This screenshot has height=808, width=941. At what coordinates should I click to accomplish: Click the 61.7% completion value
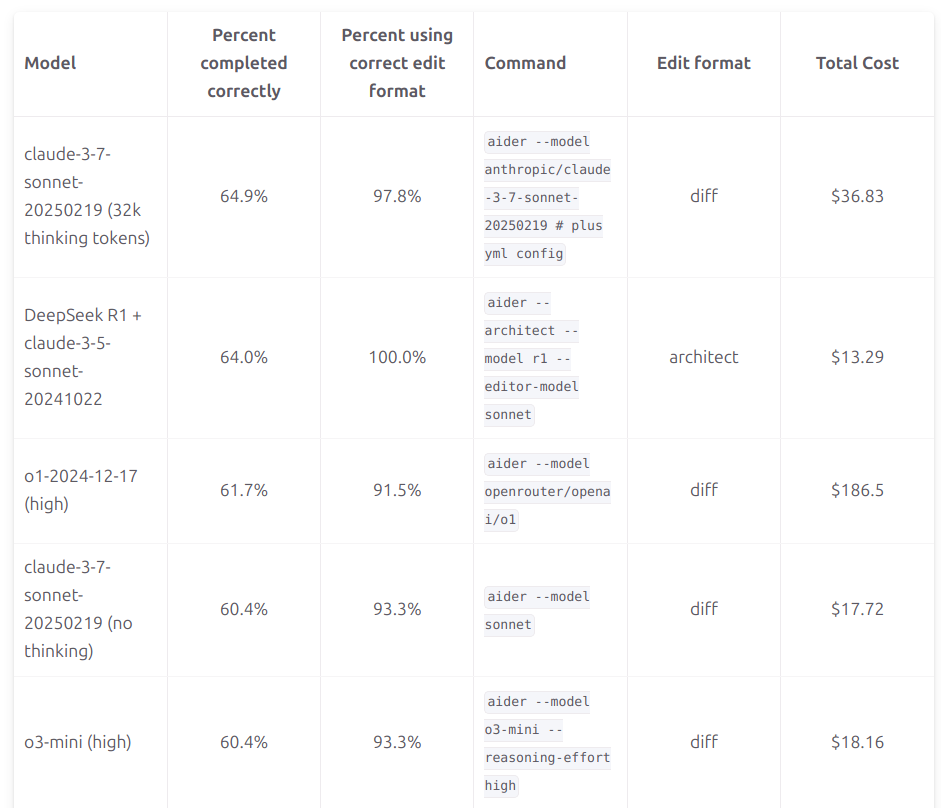coord(244,490)
